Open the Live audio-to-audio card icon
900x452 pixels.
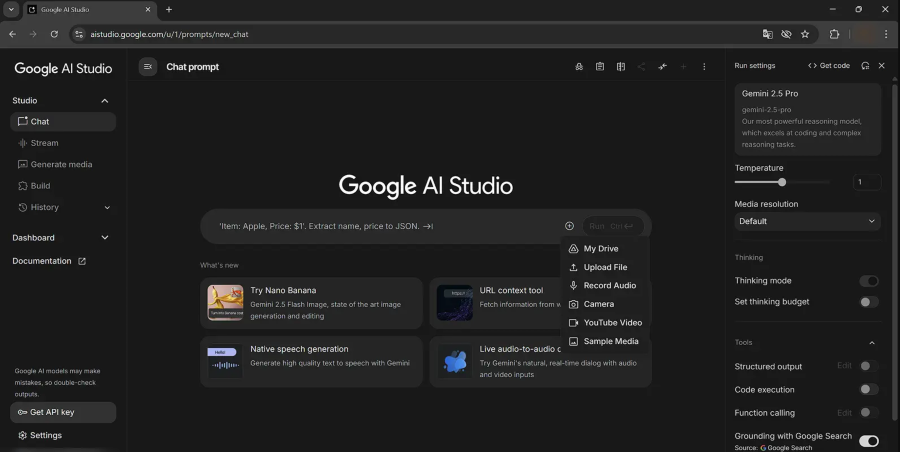click(455, 361)
